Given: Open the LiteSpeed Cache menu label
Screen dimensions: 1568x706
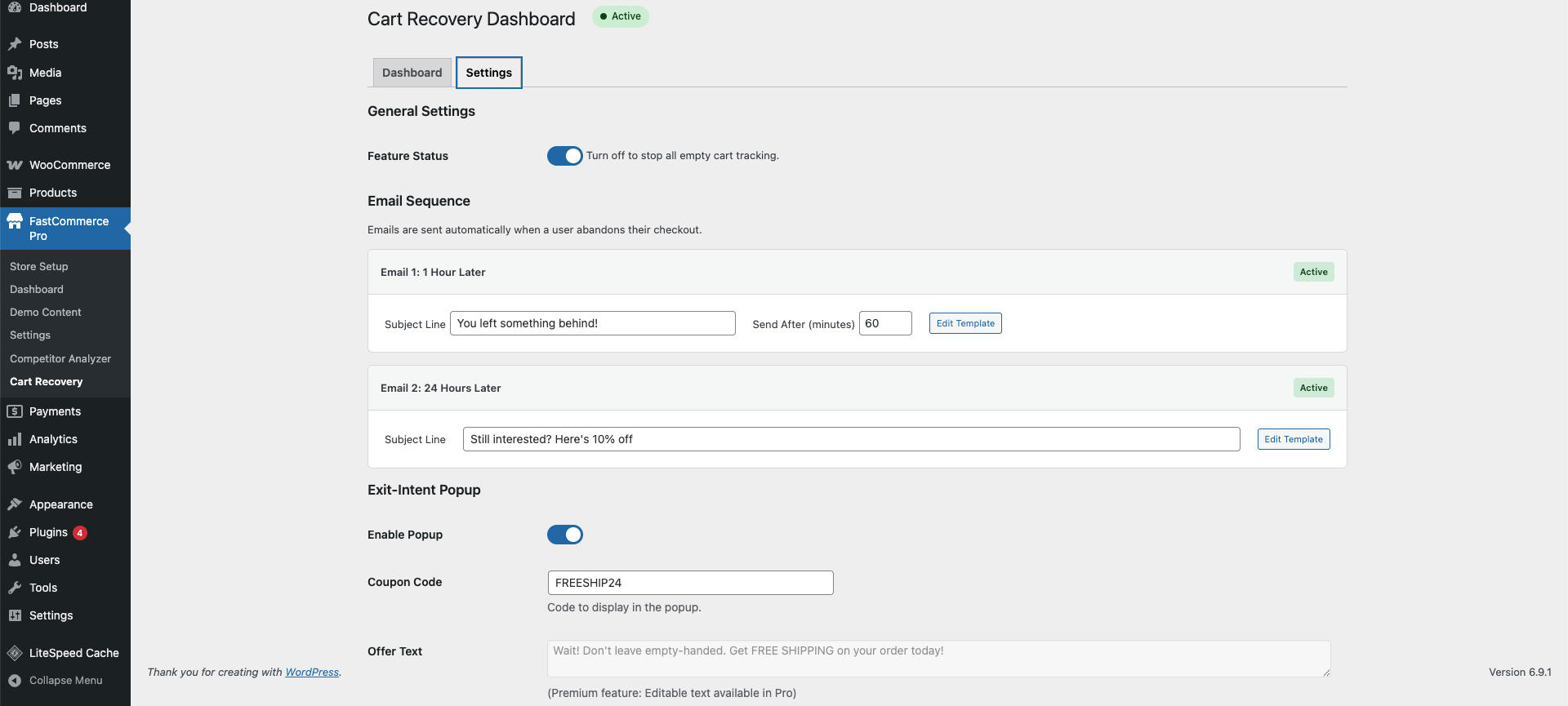Looking at the screenshot, I should [x=74, y=653].
